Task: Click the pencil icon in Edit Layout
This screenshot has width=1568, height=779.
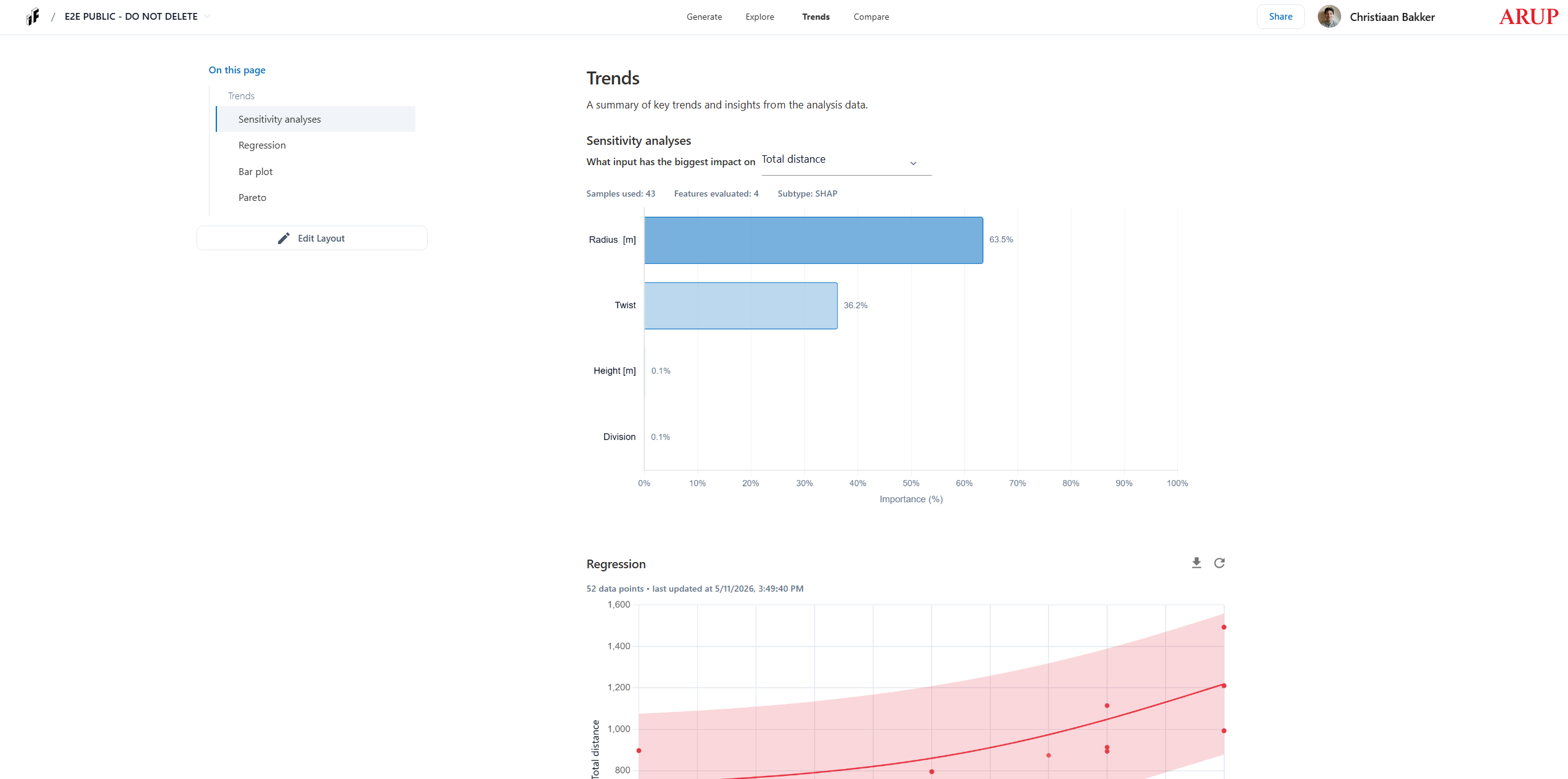Action: click(x=284, y=239)
